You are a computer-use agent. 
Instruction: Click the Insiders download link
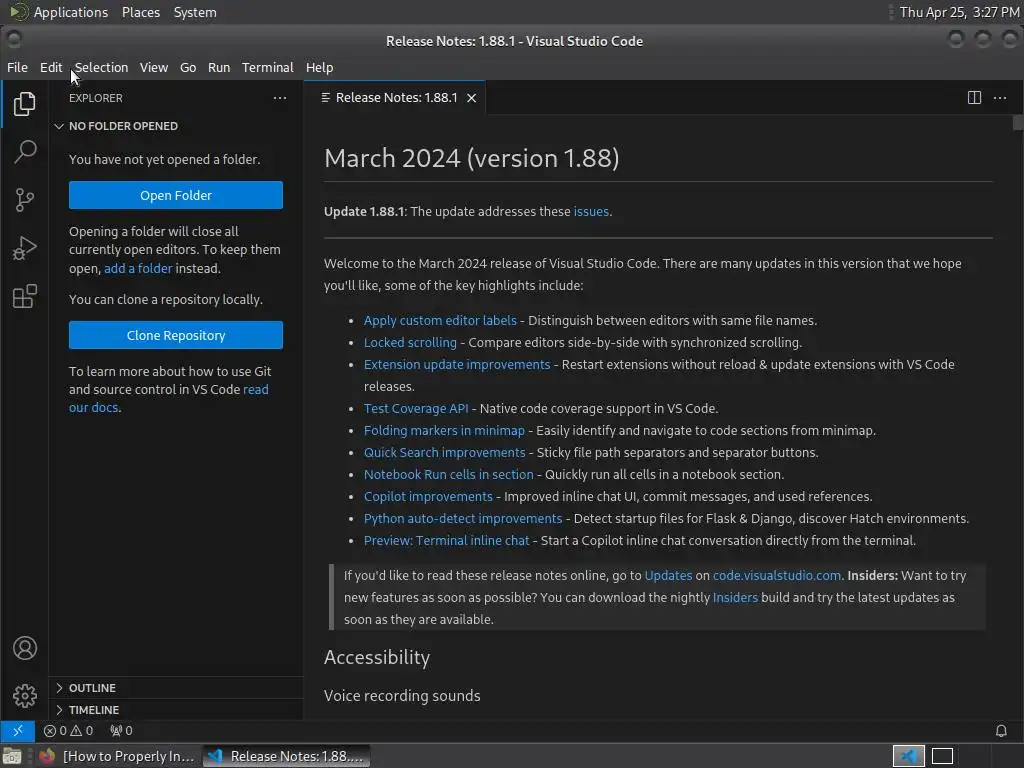pyautogui.click(x=735, y=598)
